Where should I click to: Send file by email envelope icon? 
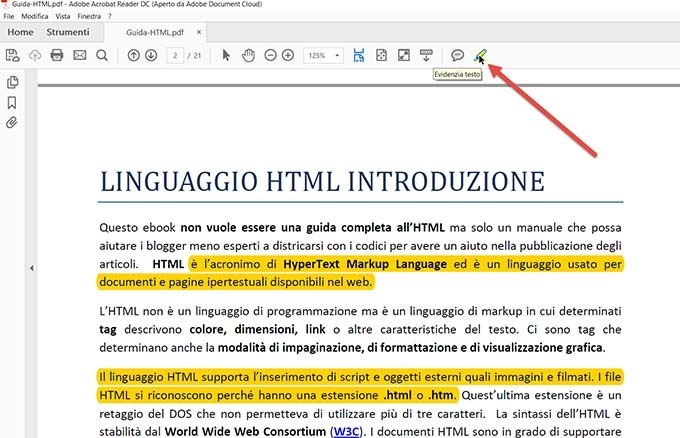click(x=79, y=55)
